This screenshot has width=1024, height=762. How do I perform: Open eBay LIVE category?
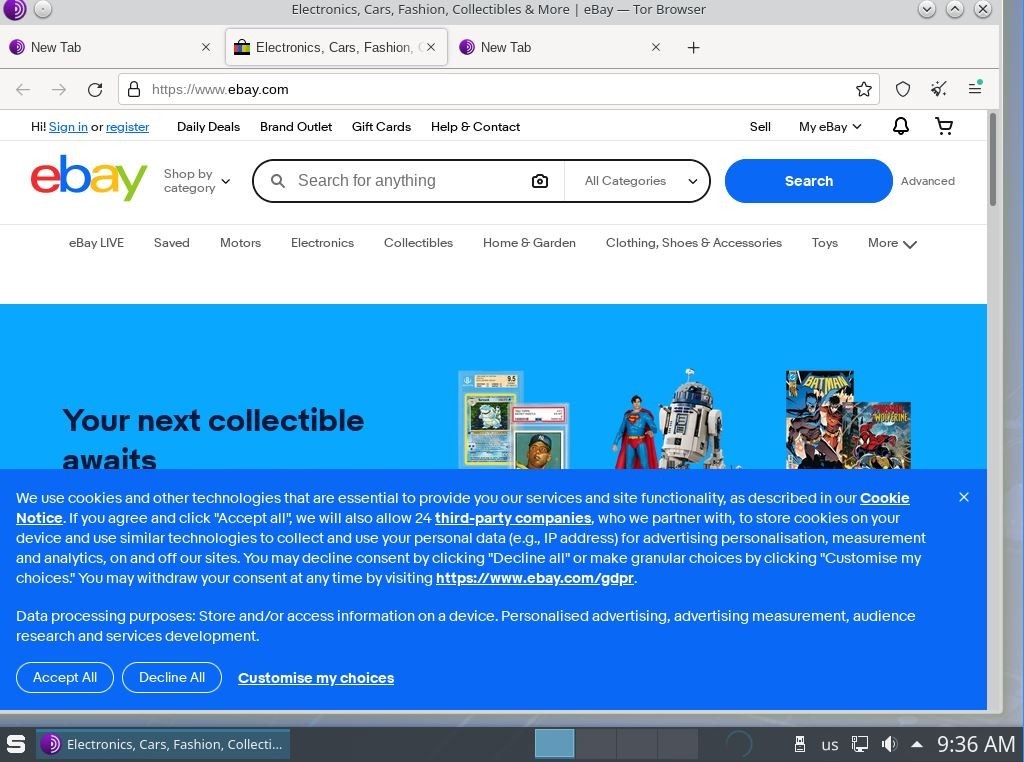click(96, 243)
